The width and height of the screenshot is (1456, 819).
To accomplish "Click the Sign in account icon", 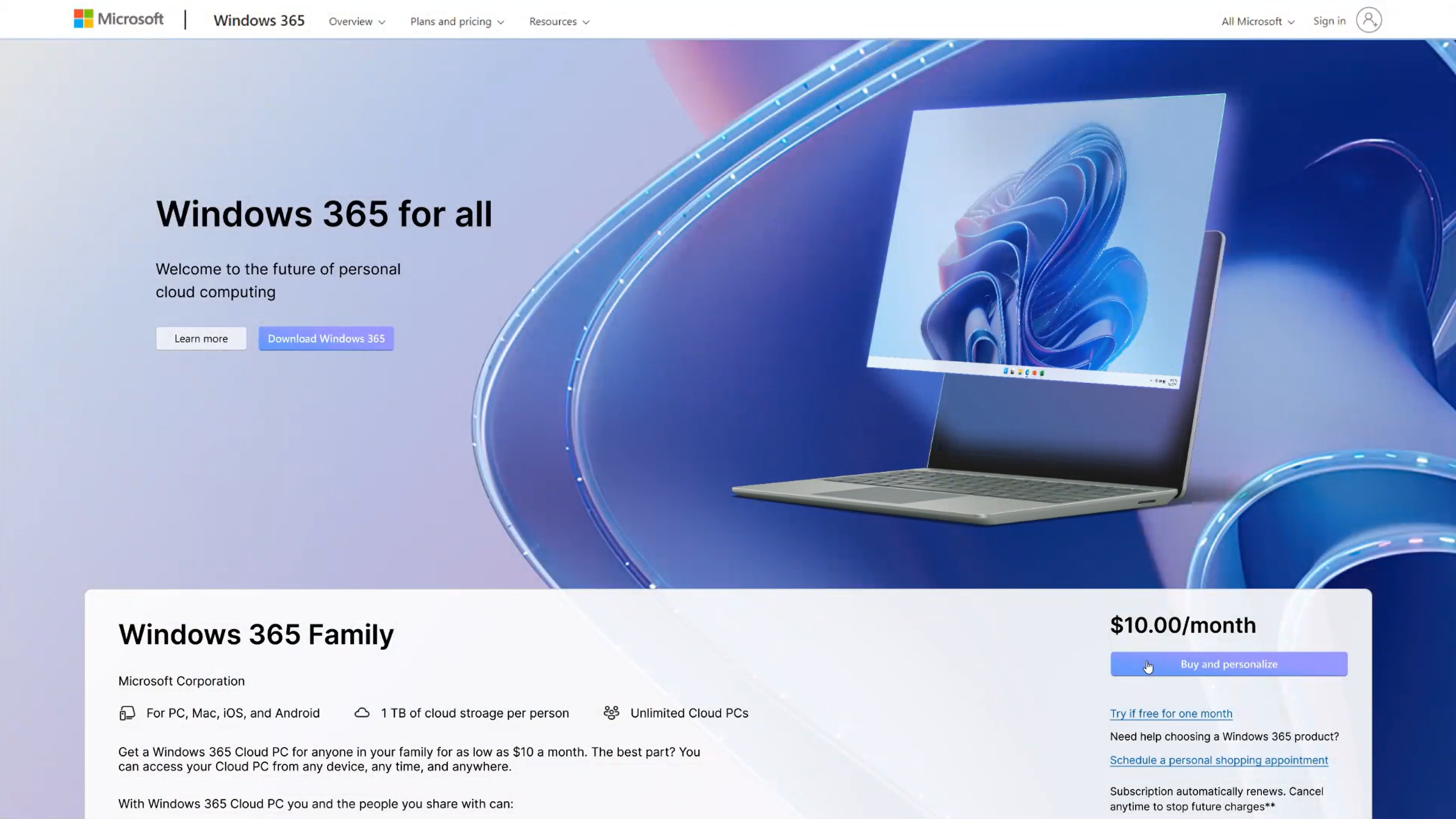I will pos(1370,20).
